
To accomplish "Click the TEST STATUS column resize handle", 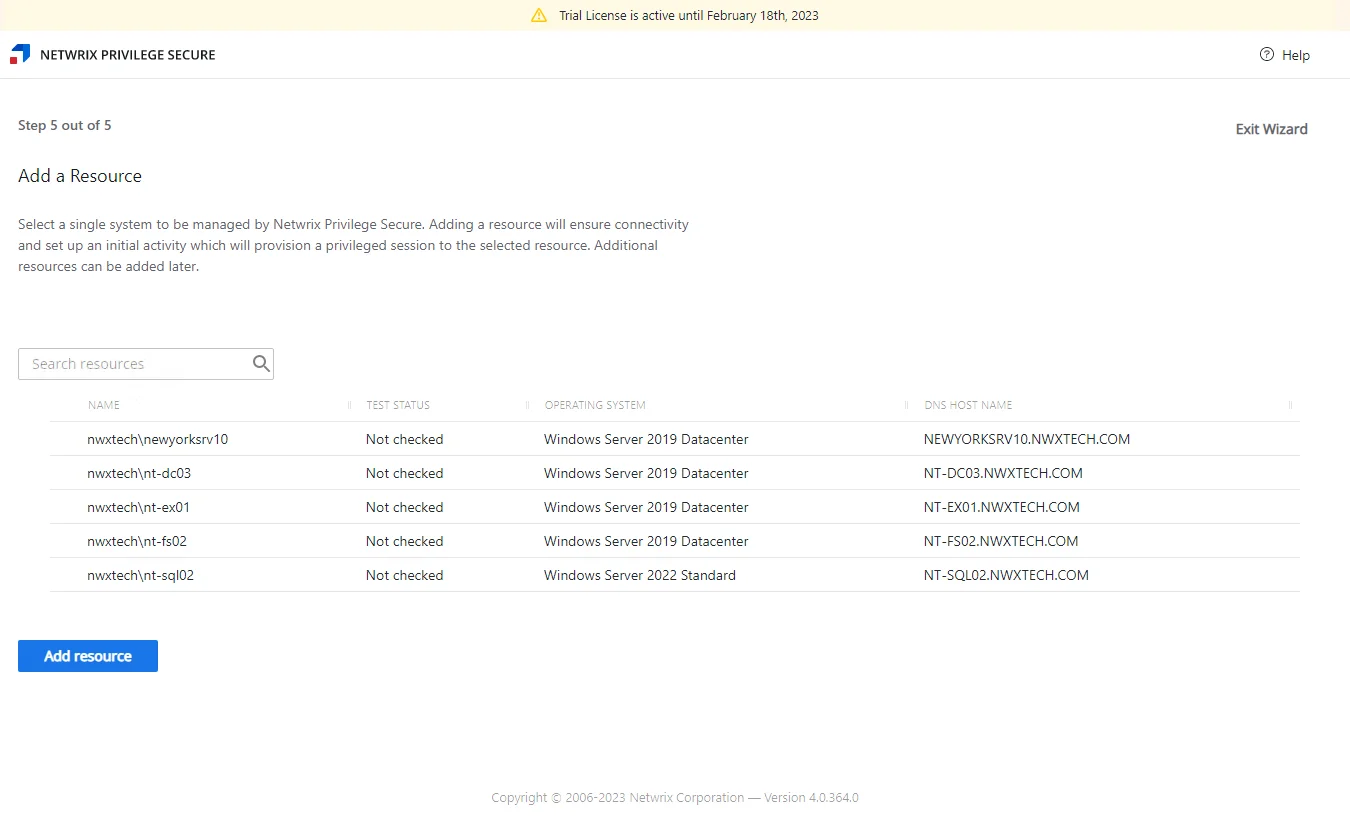I will pos(527,405).
